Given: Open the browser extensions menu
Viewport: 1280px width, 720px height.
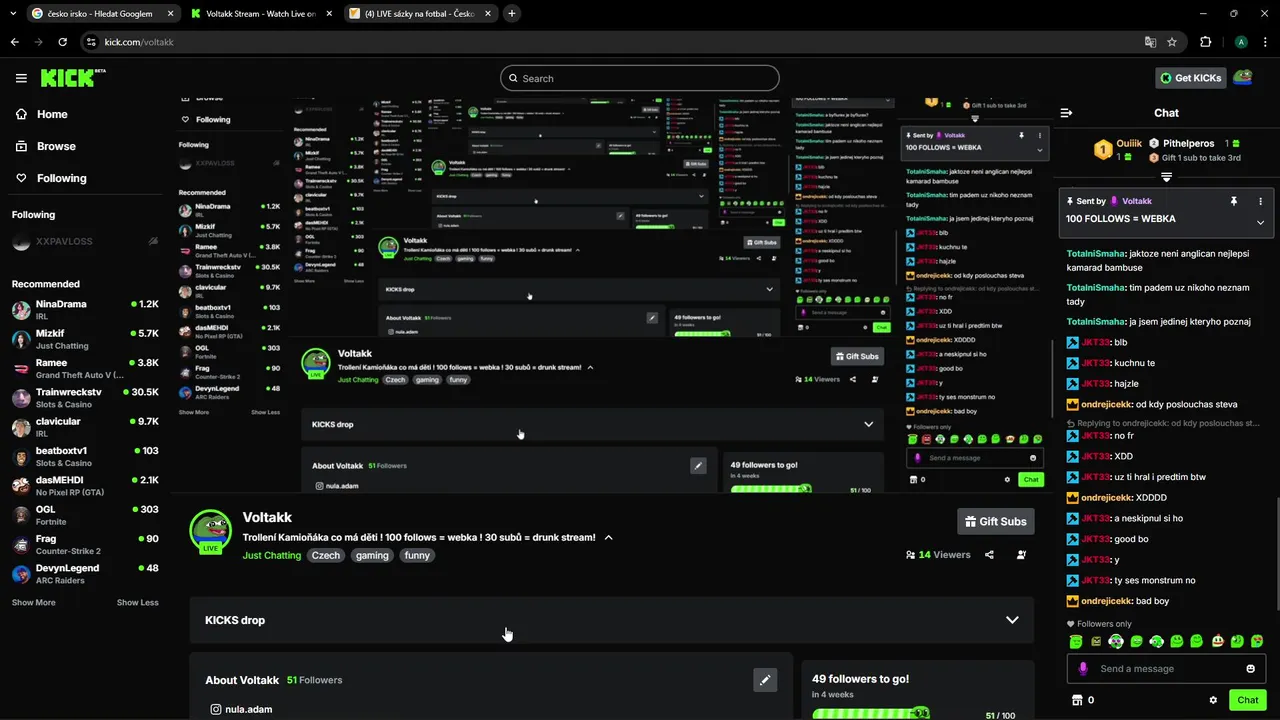Looking at the screenshot, I should pyautogui.click(x=1205, y=42).
